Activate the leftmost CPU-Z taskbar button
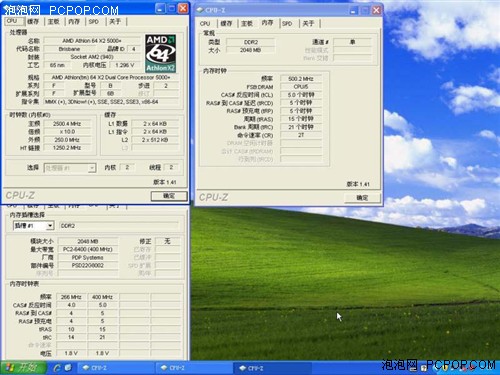 tap(116, 368)
